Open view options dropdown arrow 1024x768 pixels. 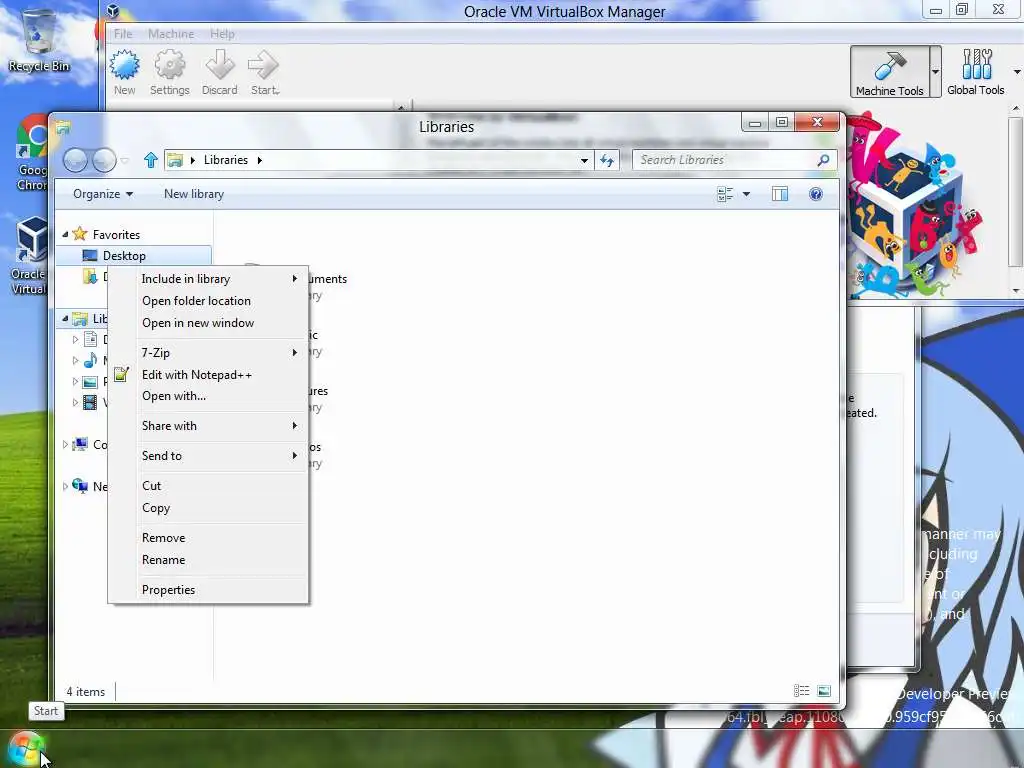pos(746,194)
